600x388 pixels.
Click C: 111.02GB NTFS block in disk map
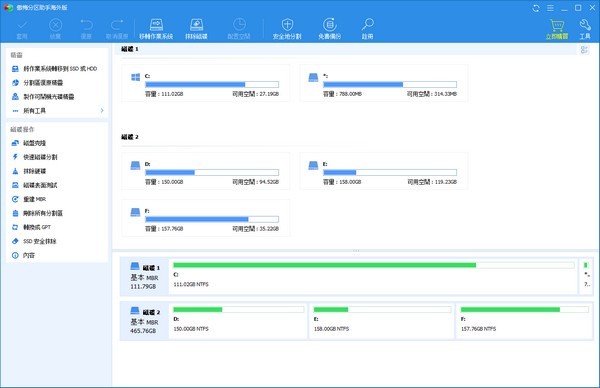pos(373,276)
